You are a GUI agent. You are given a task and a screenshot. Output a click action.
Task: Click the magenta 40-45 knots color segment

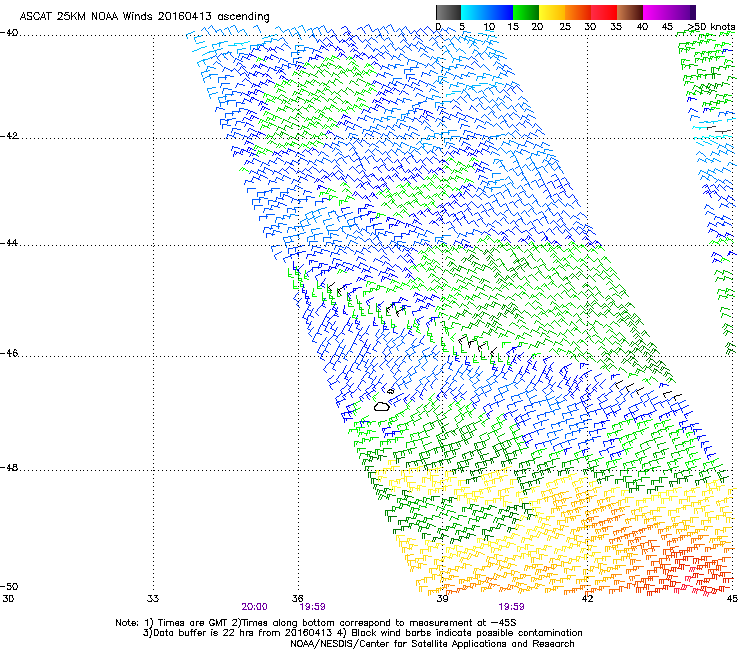(x=656, y=12)
